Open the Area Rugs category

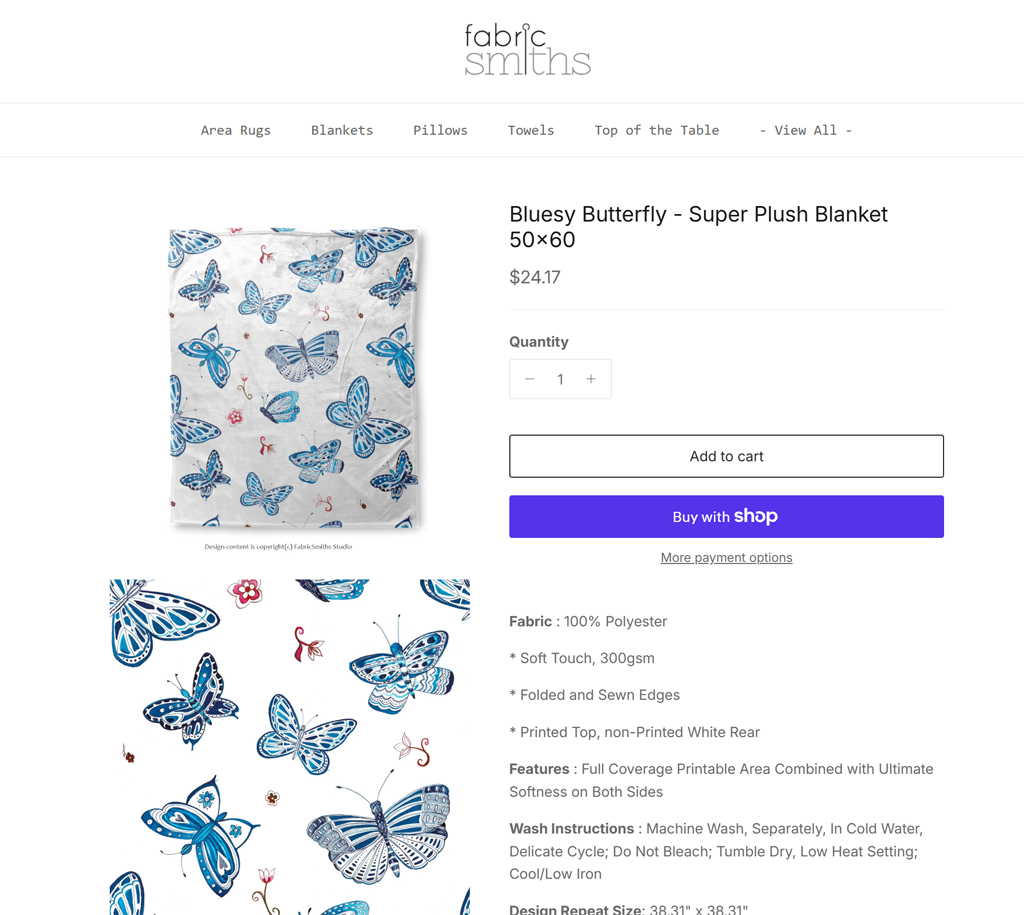click(236, 130)
